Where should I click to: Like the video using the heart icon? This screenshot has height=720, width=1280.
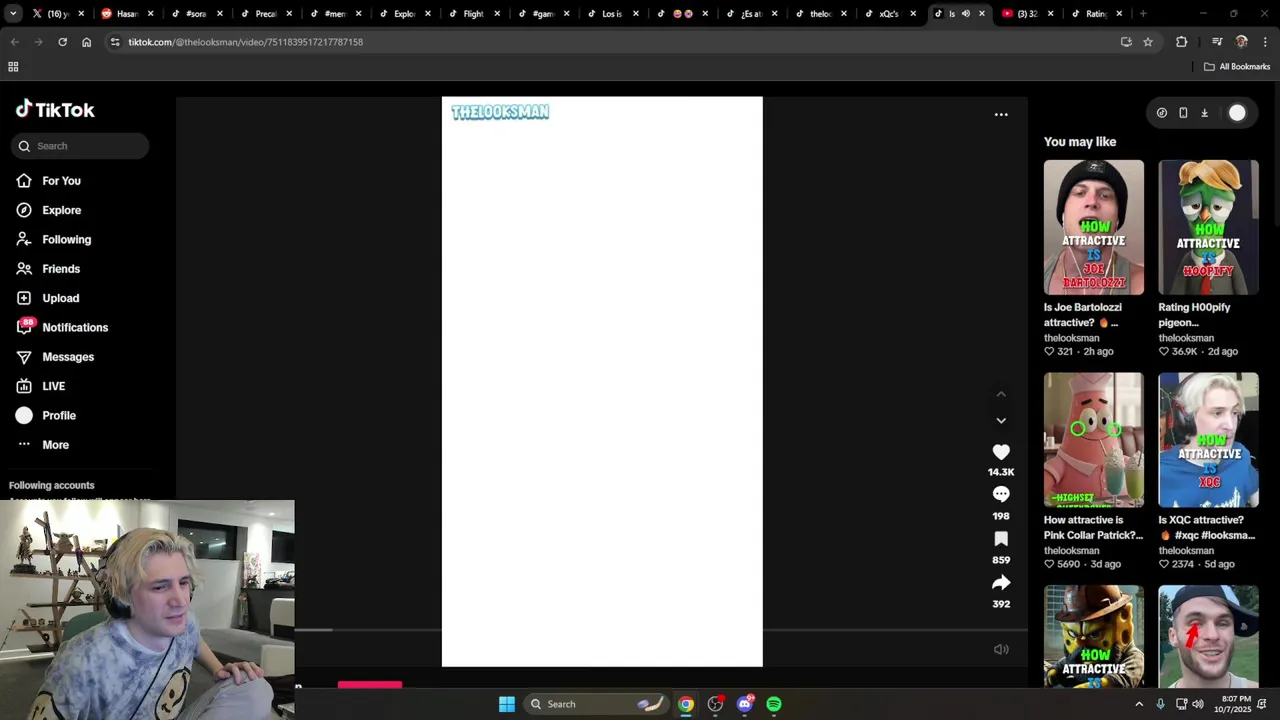click(x=1001, y=452)
